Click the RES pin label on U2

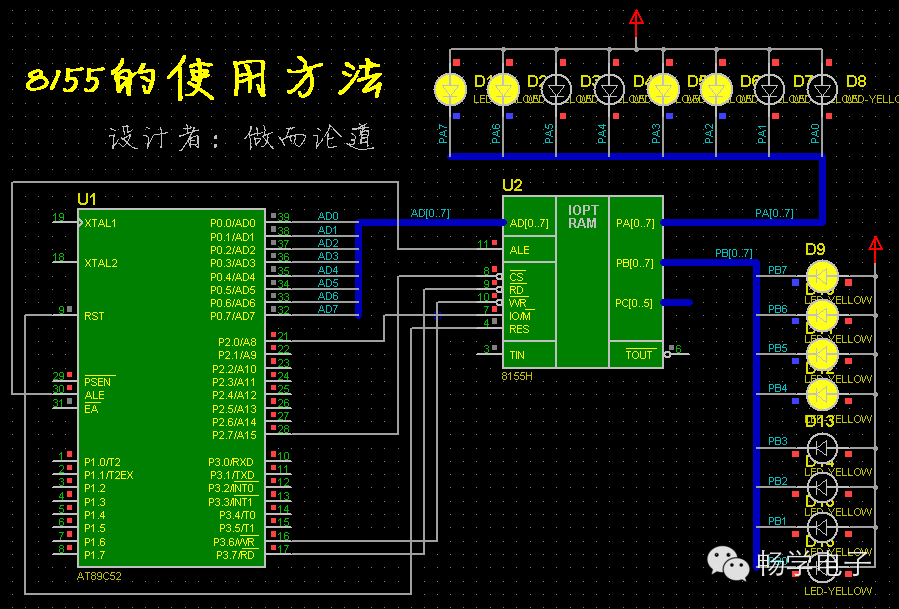coord(519,329)
